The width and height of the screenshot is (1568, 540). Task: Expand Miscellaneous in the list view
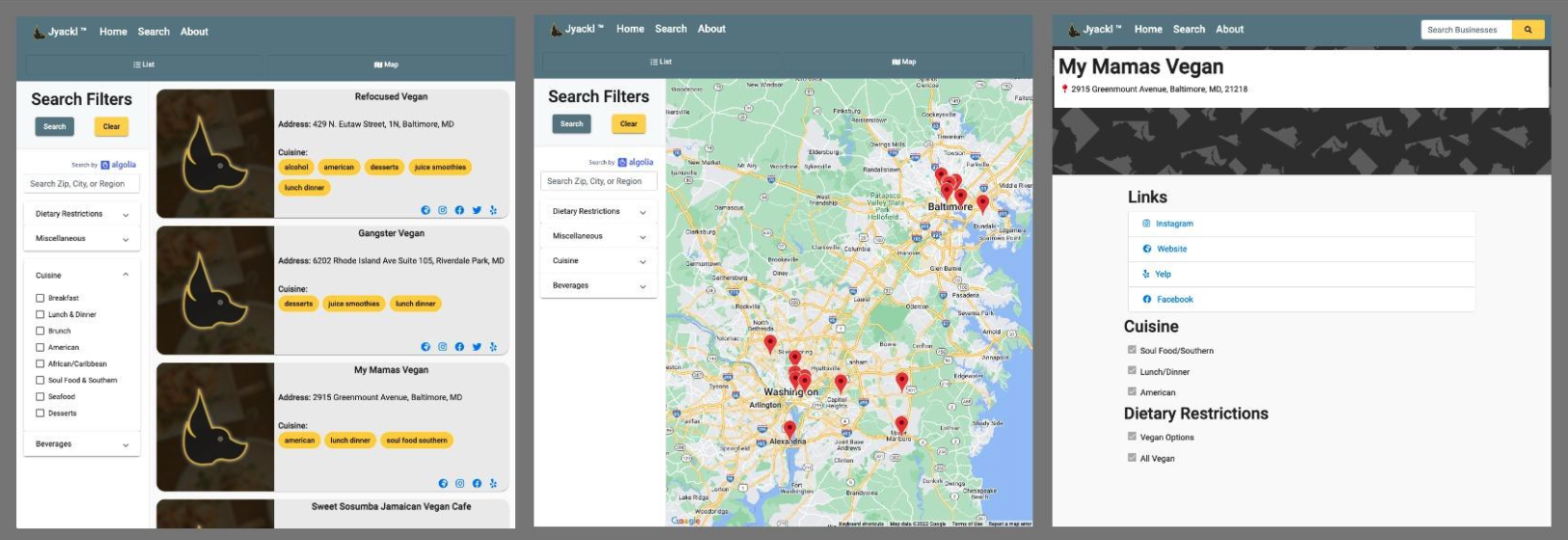click(x=82, y=238)
